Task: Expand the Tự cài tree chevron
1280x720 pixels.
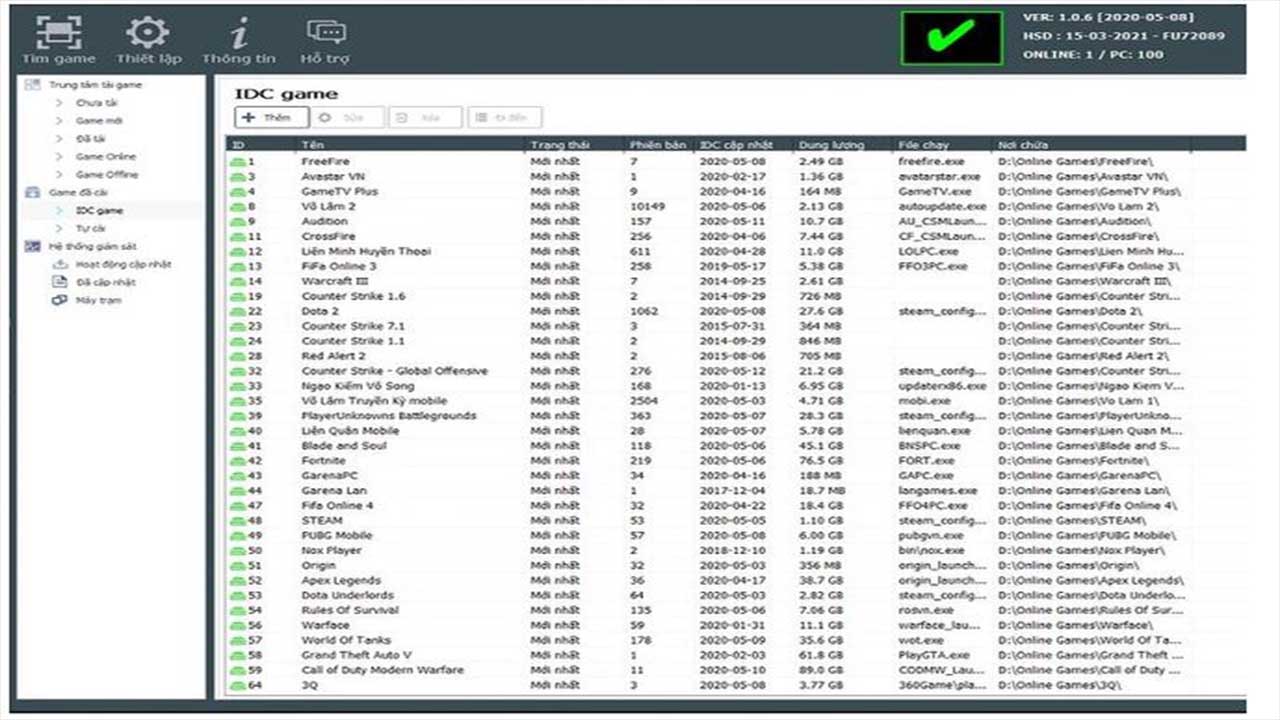Action: click(59, 229)
